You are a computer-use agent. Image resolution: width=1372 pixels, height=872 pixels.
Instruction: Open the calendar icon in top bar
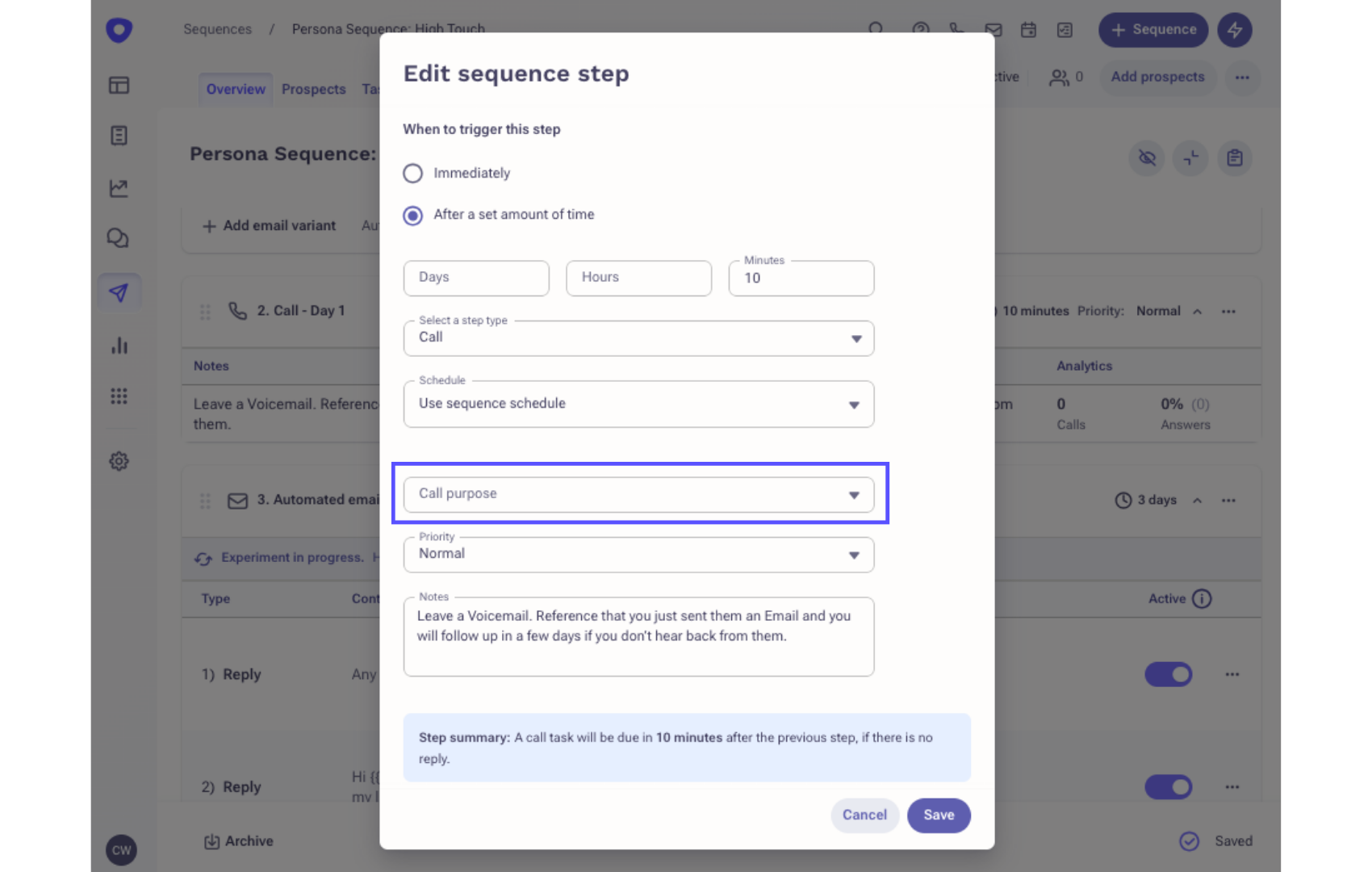(x=1028, y=31)
